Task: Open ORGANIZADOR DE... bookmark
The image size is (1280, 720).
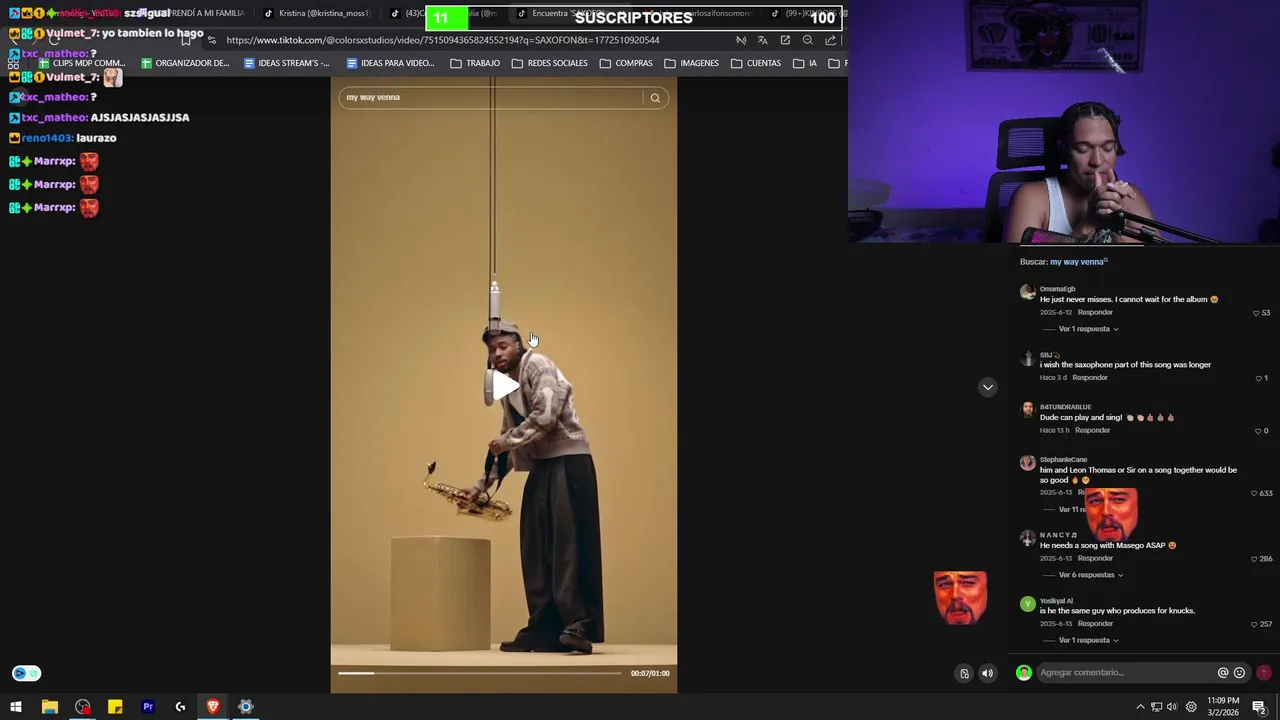Action: tap(186, 63)
